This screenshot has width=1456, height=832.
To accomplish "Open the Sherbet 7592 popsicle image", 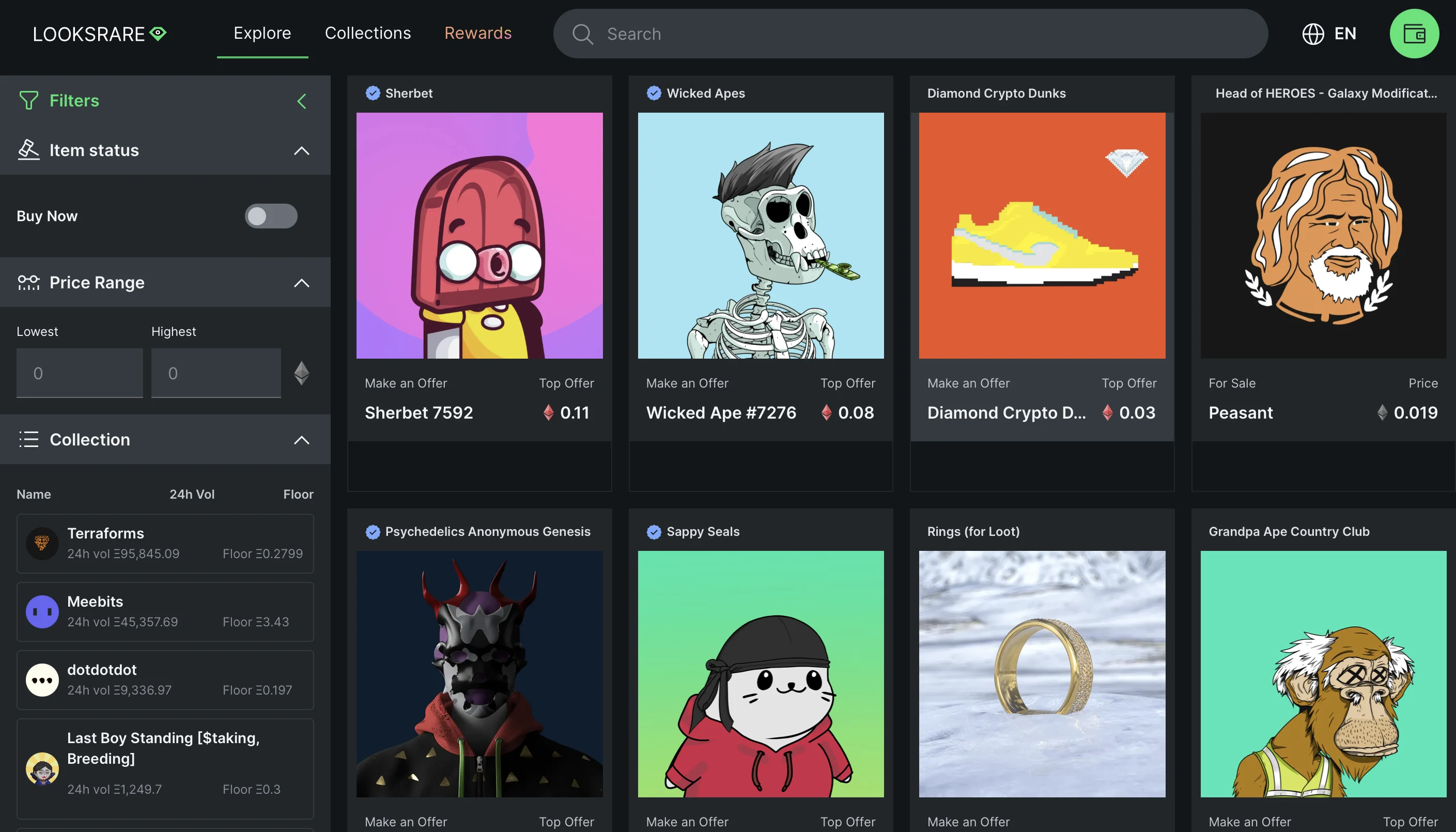I will [479, 236].
